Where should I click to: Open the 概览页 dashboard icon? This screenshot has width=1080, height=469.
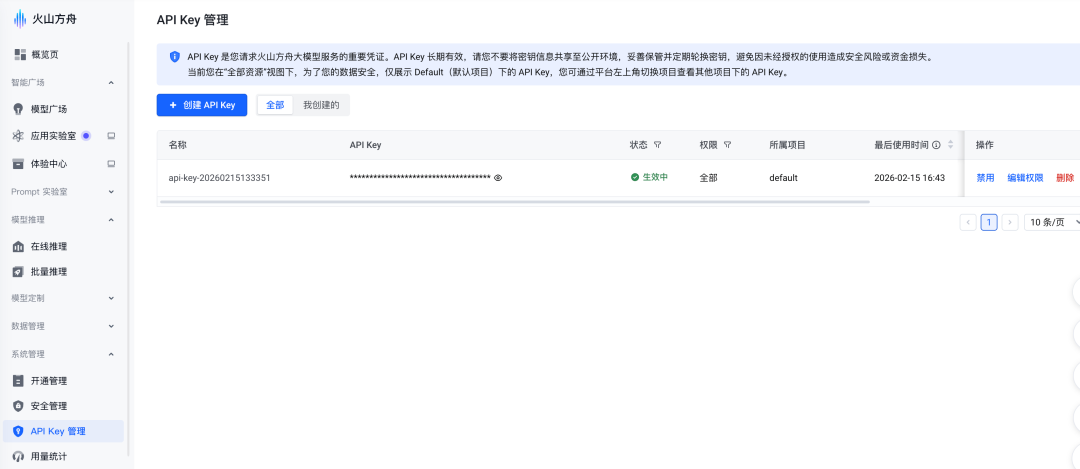tap(19, 54)
